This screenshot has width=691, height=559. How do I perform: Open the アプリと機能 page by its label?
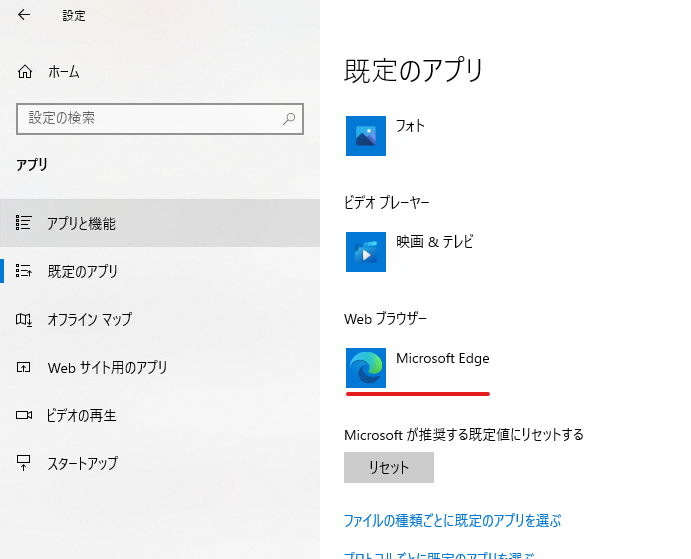(81, 223)
